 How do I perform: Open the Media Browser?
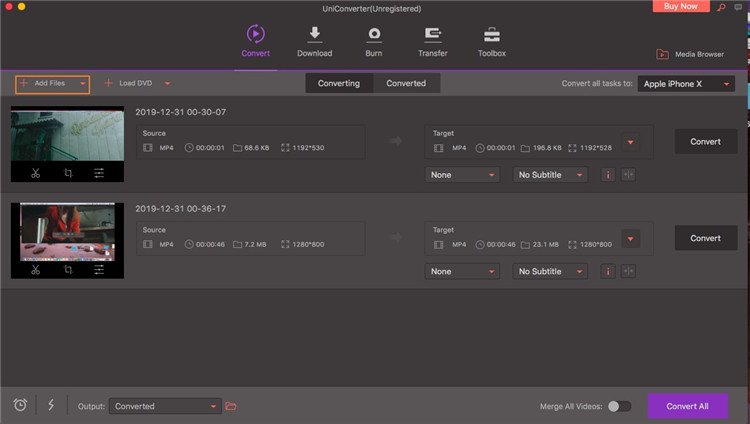[x=690, y=54]
